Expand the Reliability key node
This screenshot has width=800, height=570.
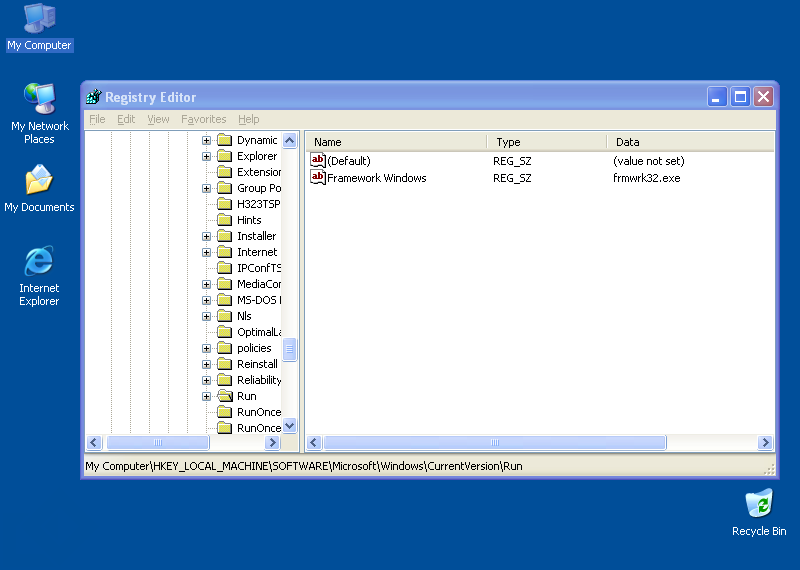point(206,380)
